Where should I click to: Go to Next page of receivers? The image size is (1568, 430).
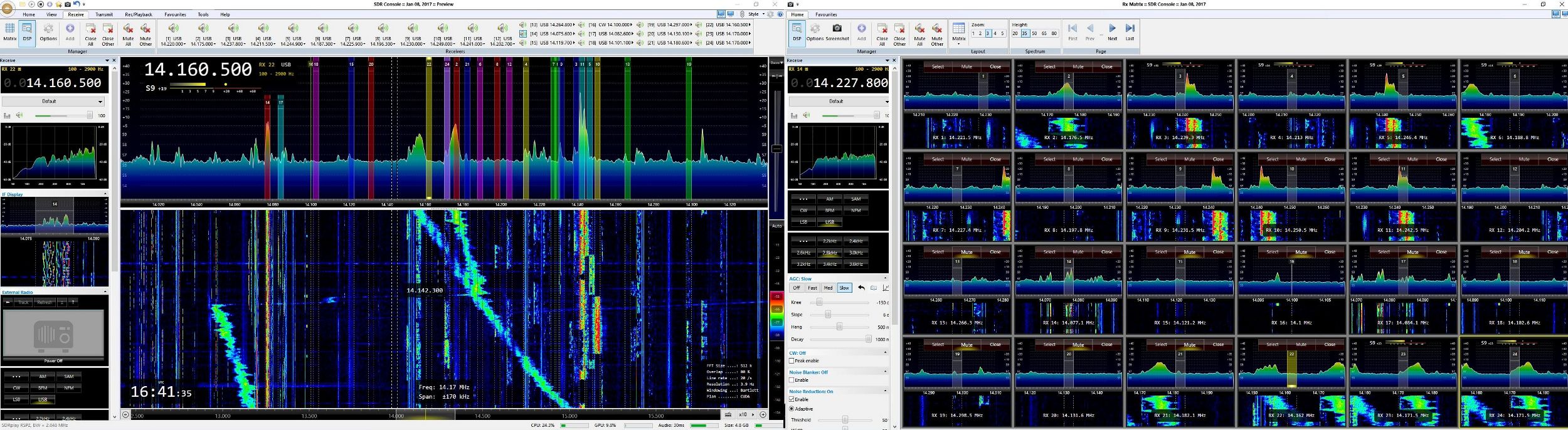point(1112,31)
